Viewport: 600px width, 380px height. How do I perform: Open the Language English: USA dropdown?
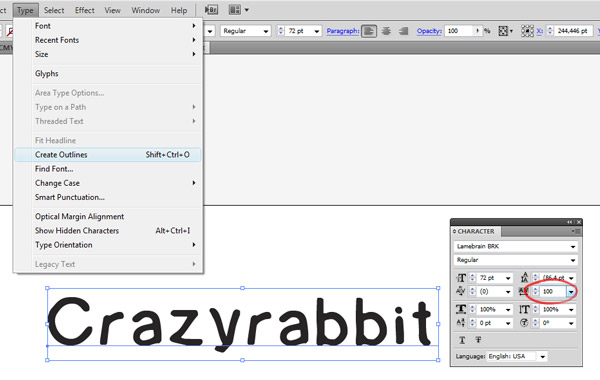[x=543, y=357]
